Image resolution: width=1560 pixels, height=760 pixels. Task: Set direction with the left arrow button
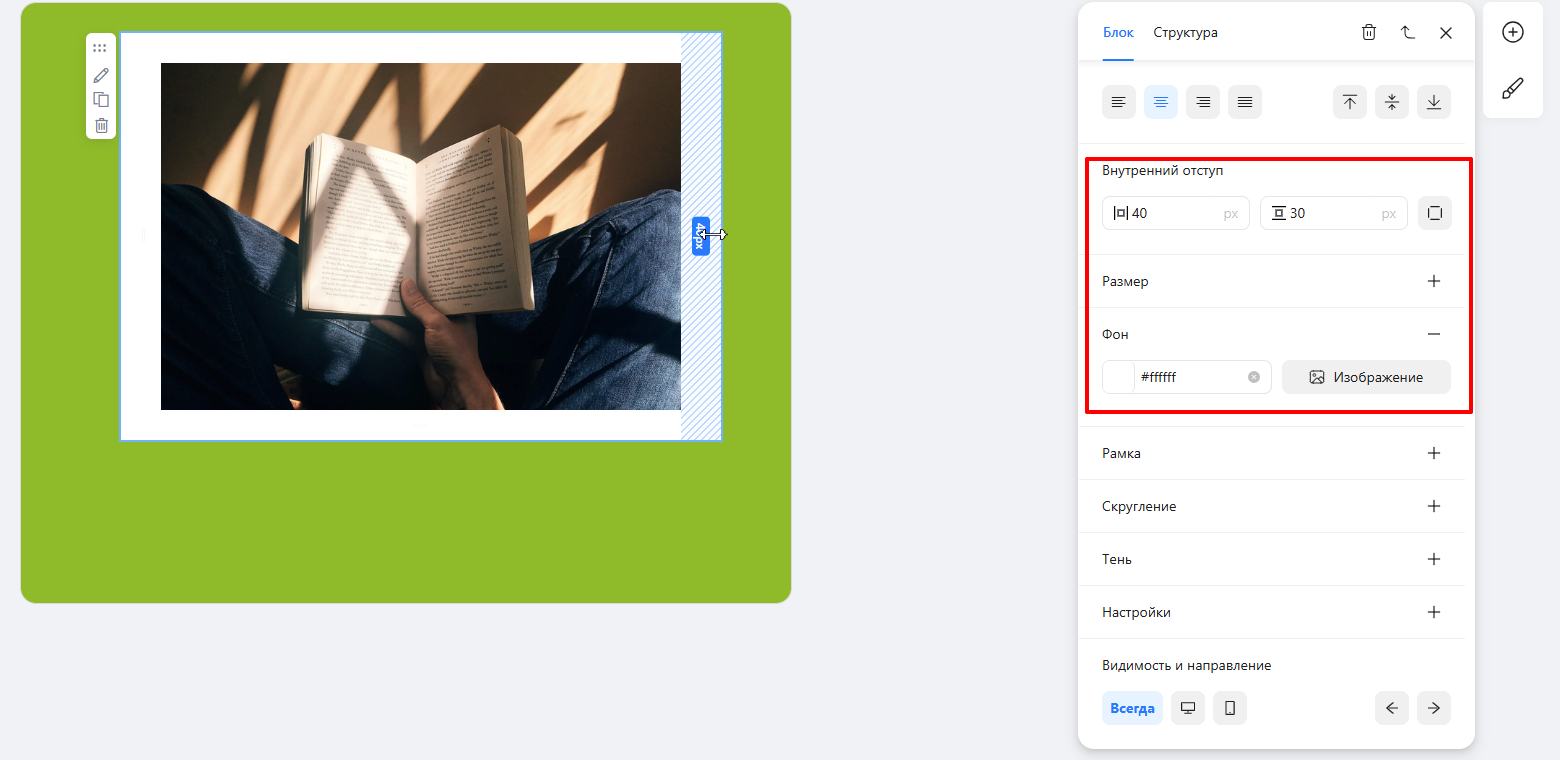tap(1392, 708)
